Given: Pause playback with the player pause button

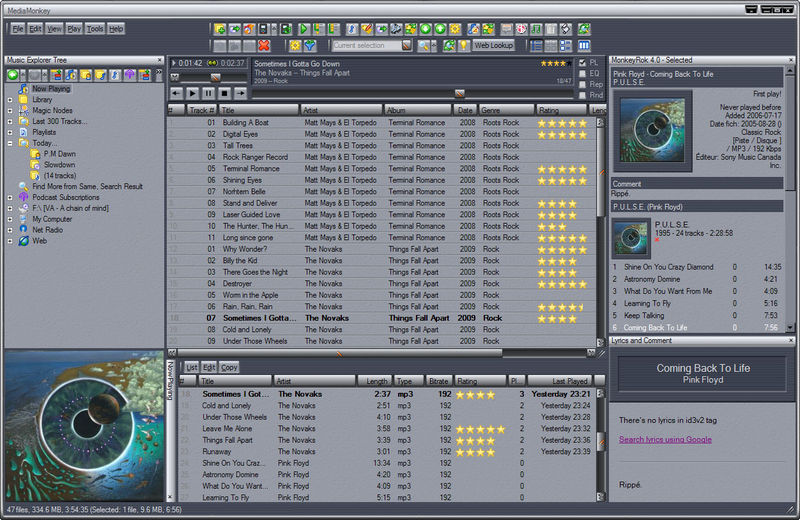Looking at the screenshot, I should click(208, 93).
